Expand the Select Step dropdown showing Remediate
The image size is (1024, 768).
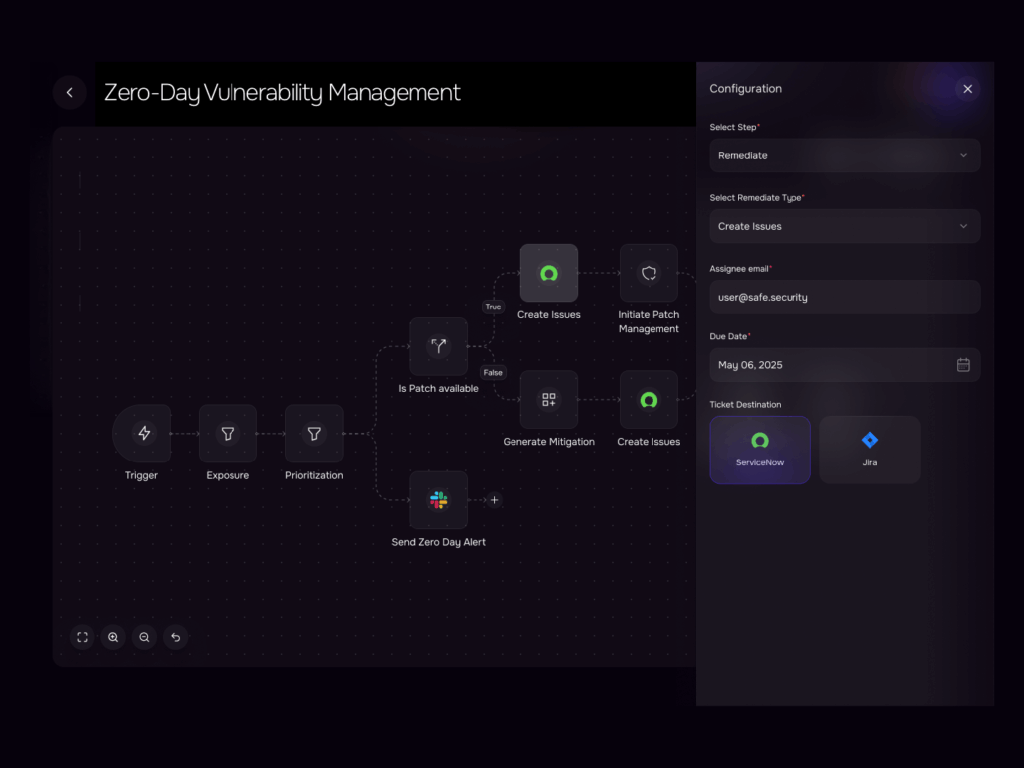(x=844, y=155)
